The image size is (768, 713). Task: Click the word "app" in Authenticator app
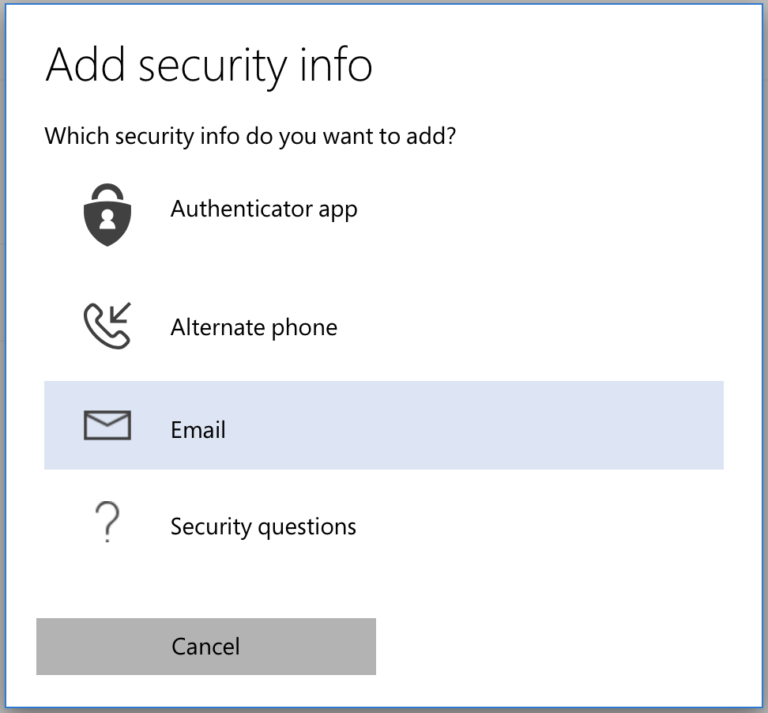click(337, 210)
